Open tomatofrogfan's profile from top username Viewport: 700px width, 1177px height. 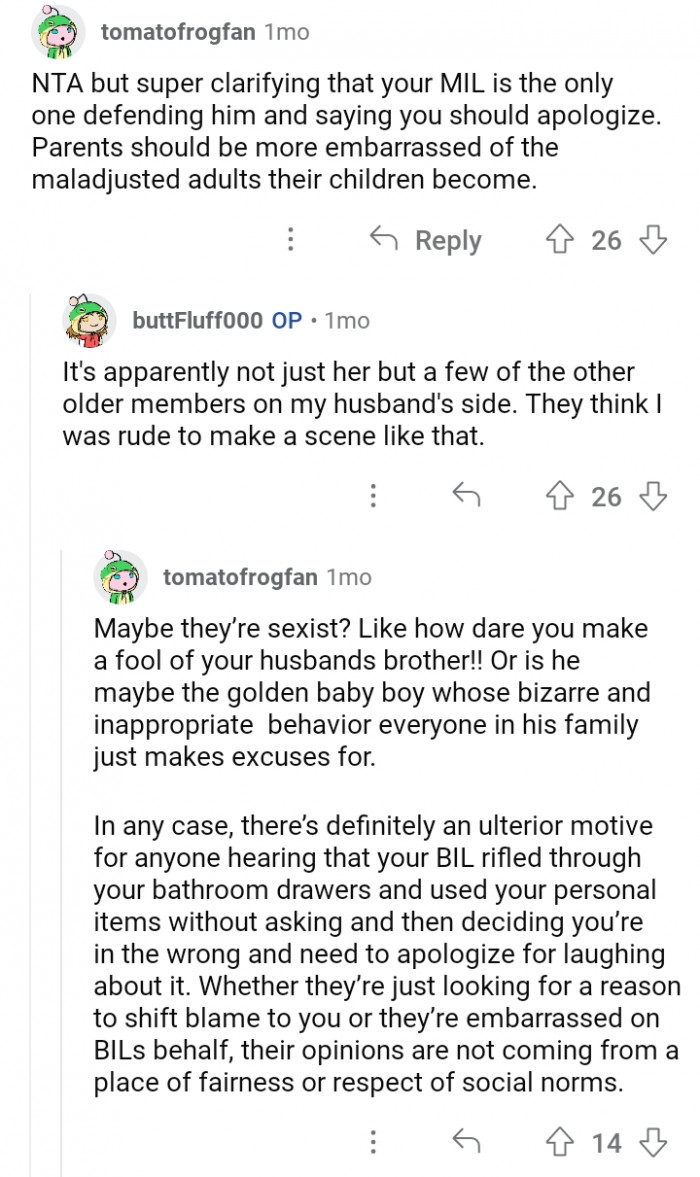click(x=179, y=32)
